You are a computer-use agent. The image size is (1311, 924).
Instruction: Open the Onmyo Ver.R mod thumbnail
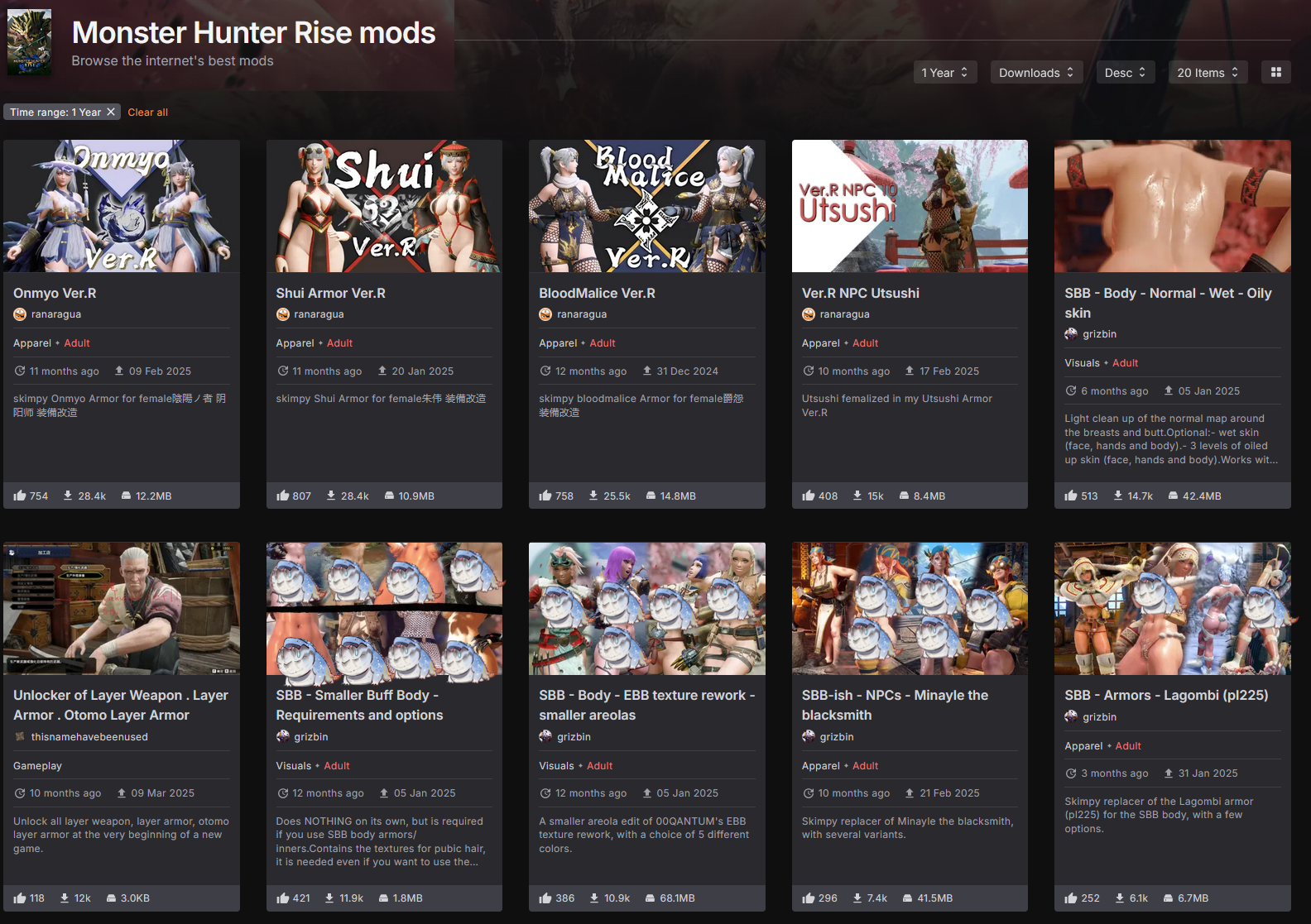point(122,206)
